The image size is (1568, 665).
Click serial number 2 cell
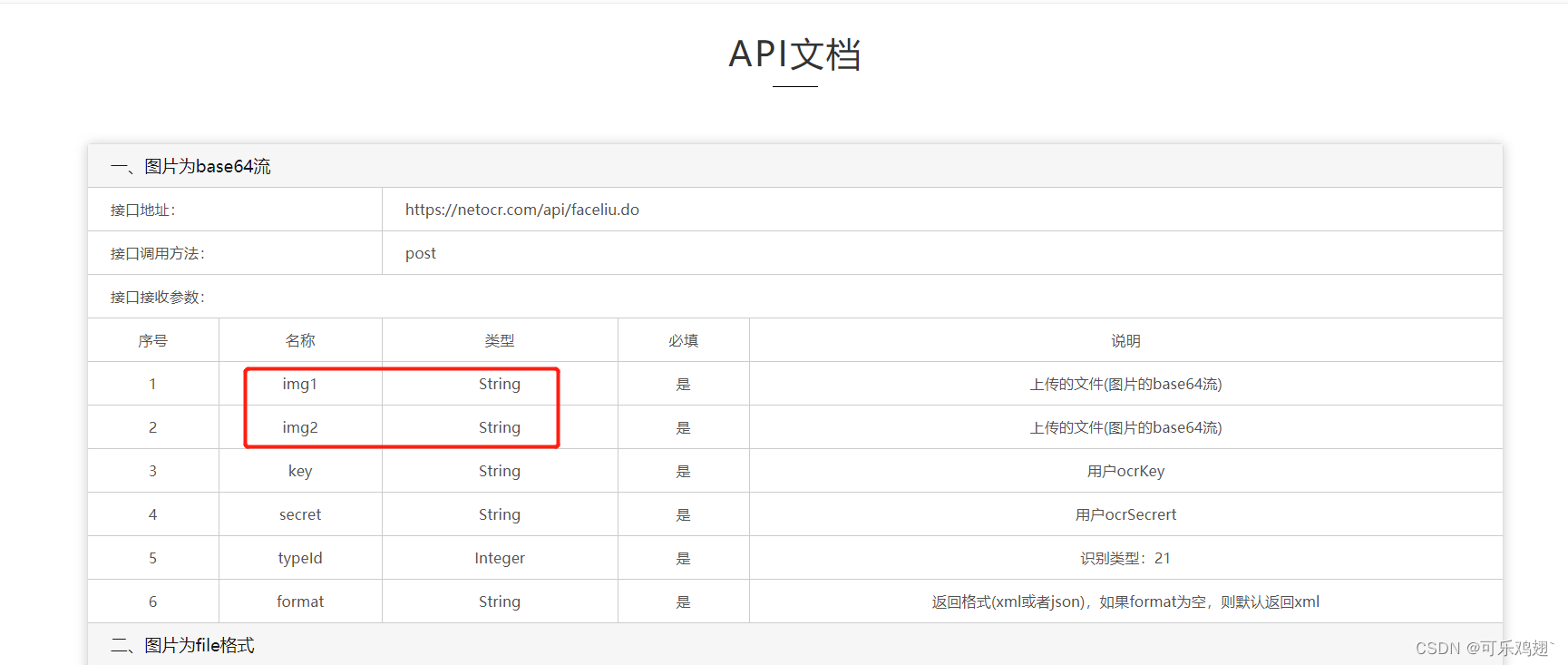click(152, 427)
